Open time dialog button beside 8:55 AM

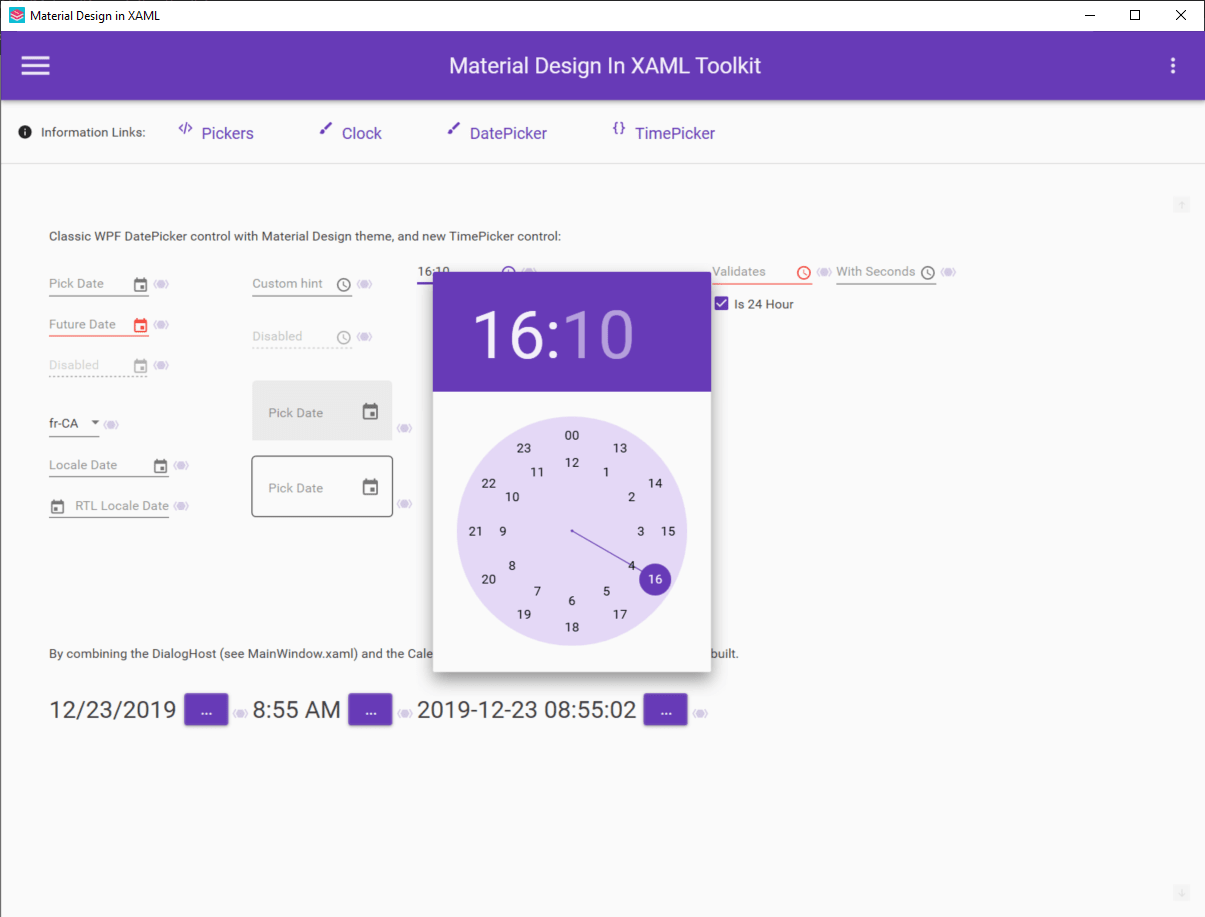(x=370, y=709)
